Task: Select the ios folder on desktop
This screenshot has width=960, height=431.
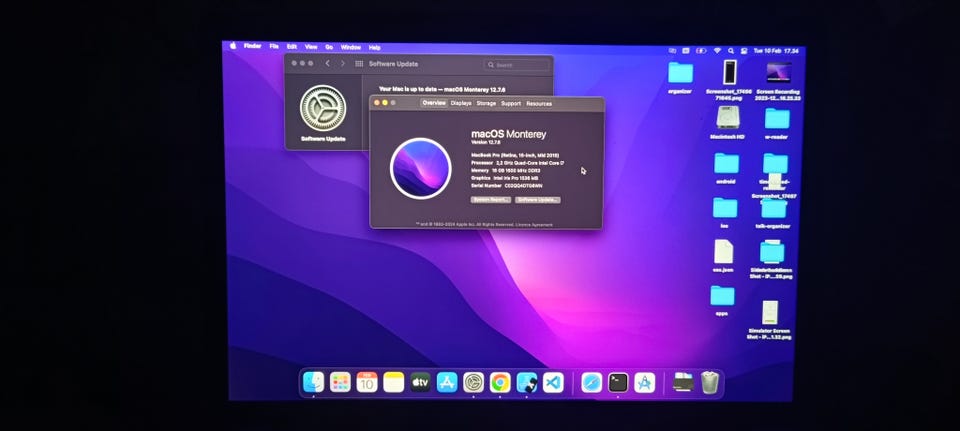Action: pos(725,208)
